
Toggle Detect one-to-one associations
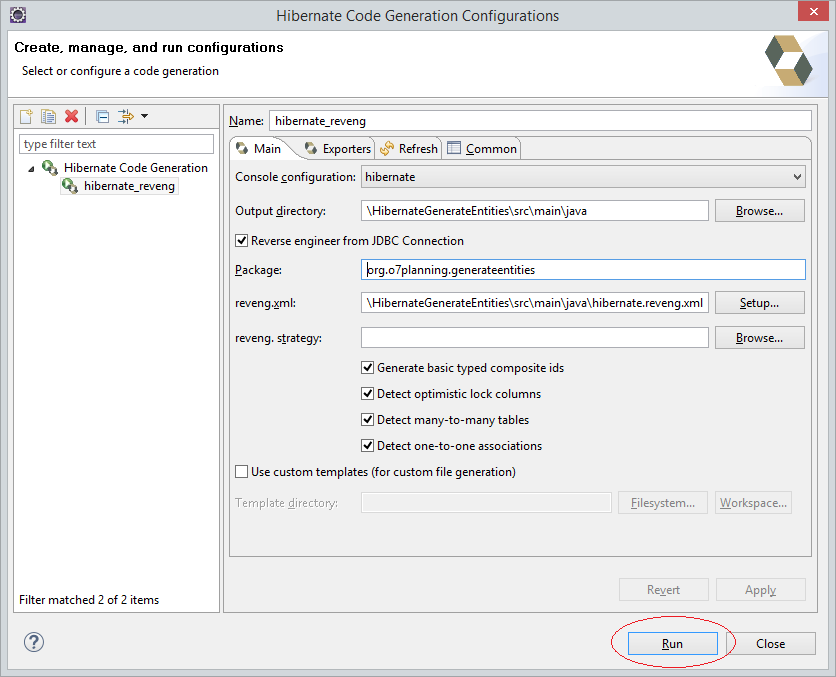click(367, 446)
